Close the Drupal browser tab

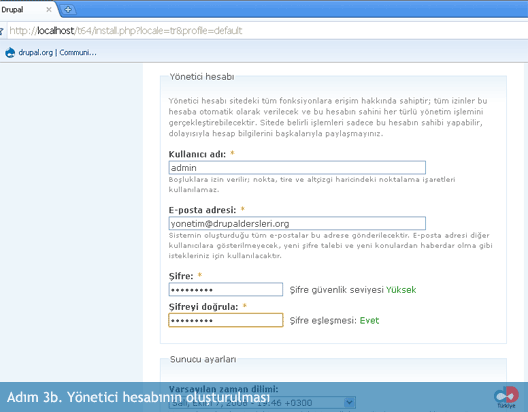point(49,9)
